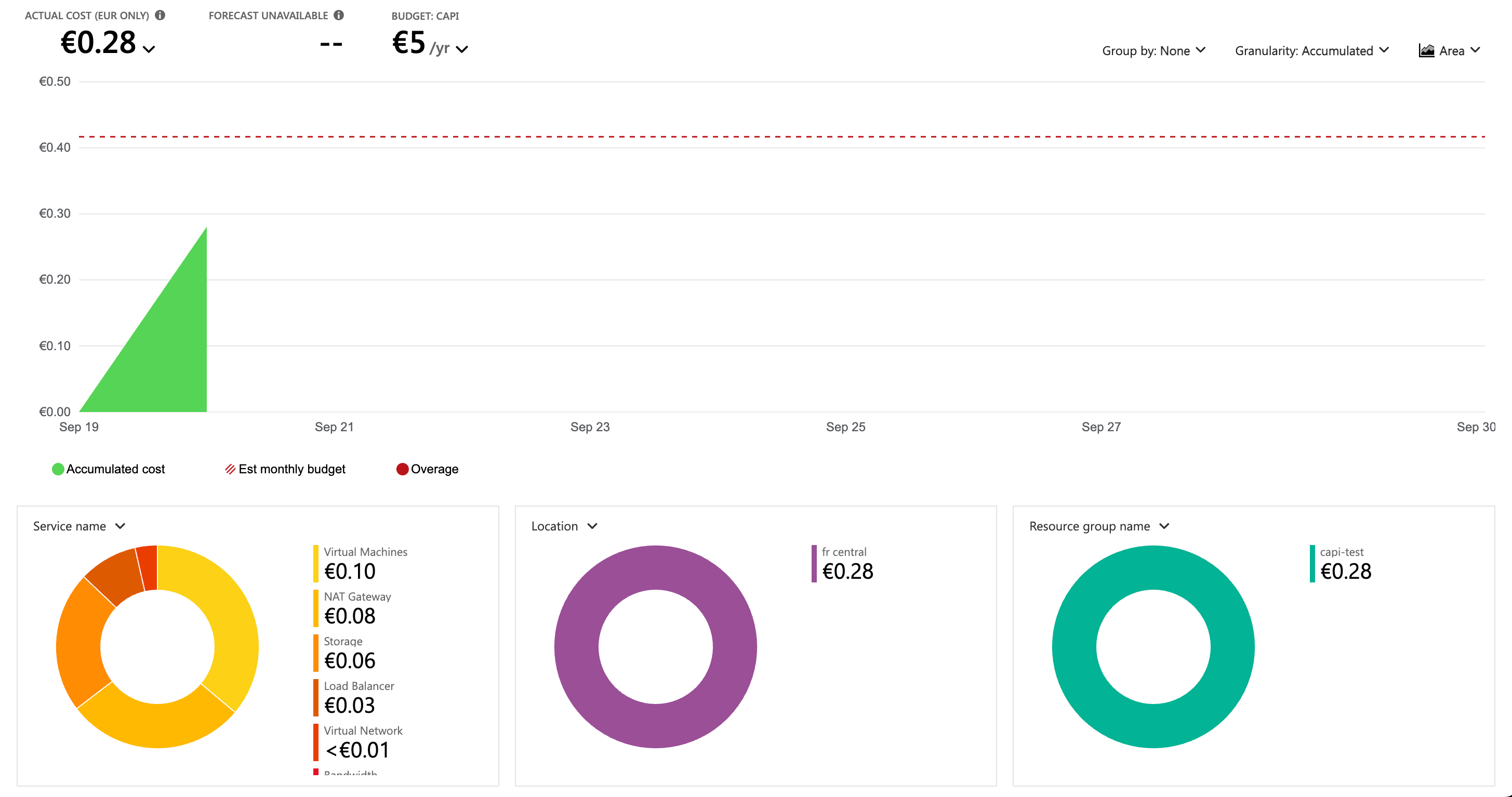
Task: Toggle Est monthly budget legend marker
Action: pyautogui.click(x=230, y=469)
